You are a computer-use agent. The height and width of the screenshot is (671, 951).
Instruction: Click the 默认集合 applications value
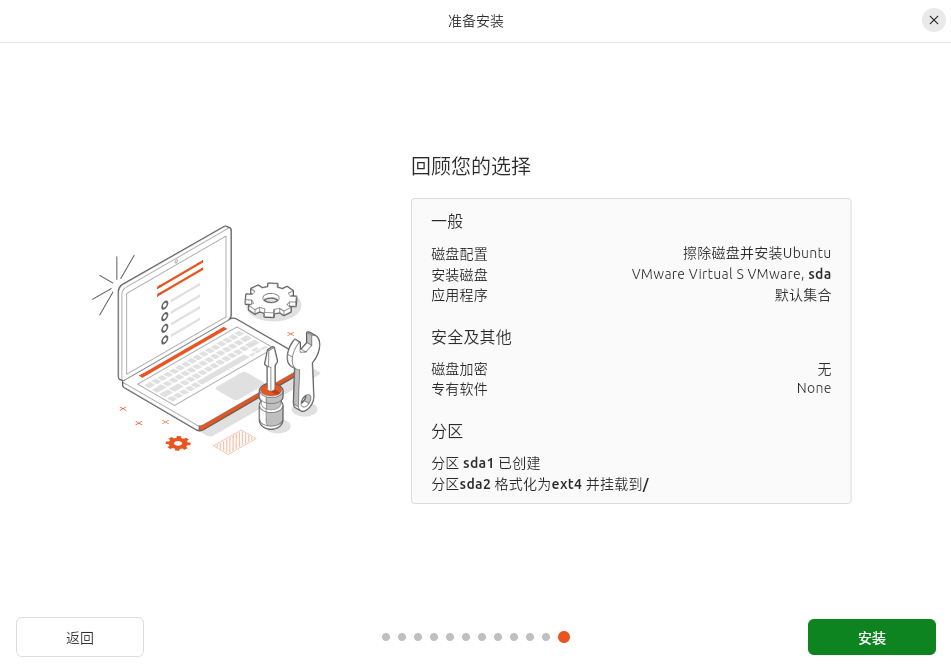pyautogui.click(x=803, y=295)
